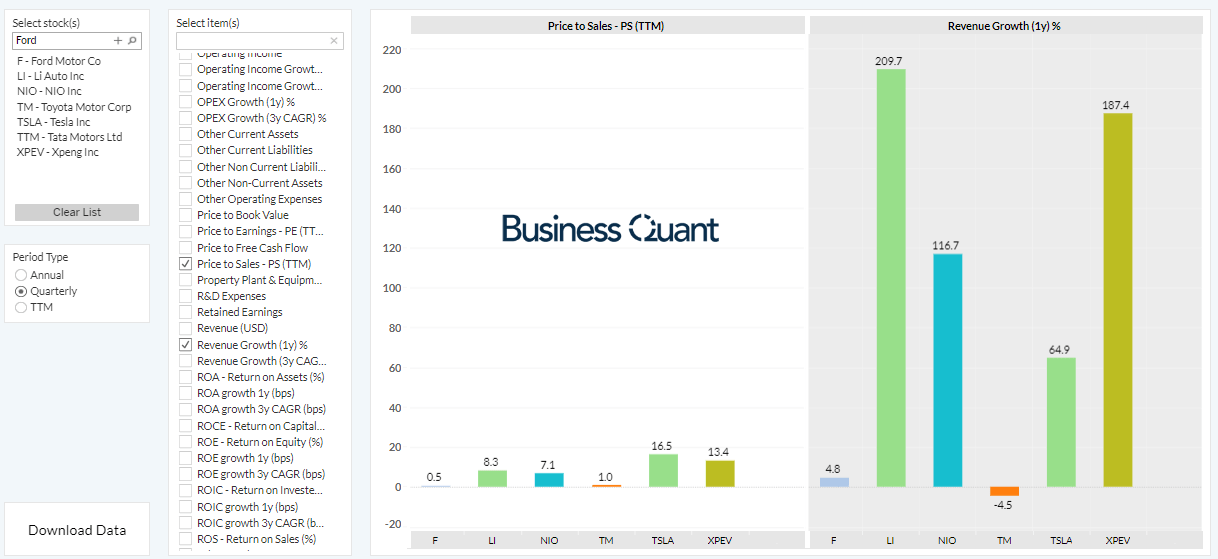Viewport: 1218px width, 559px height.
Task: Check the Price to Earnings - PE item
Action: 185,231
